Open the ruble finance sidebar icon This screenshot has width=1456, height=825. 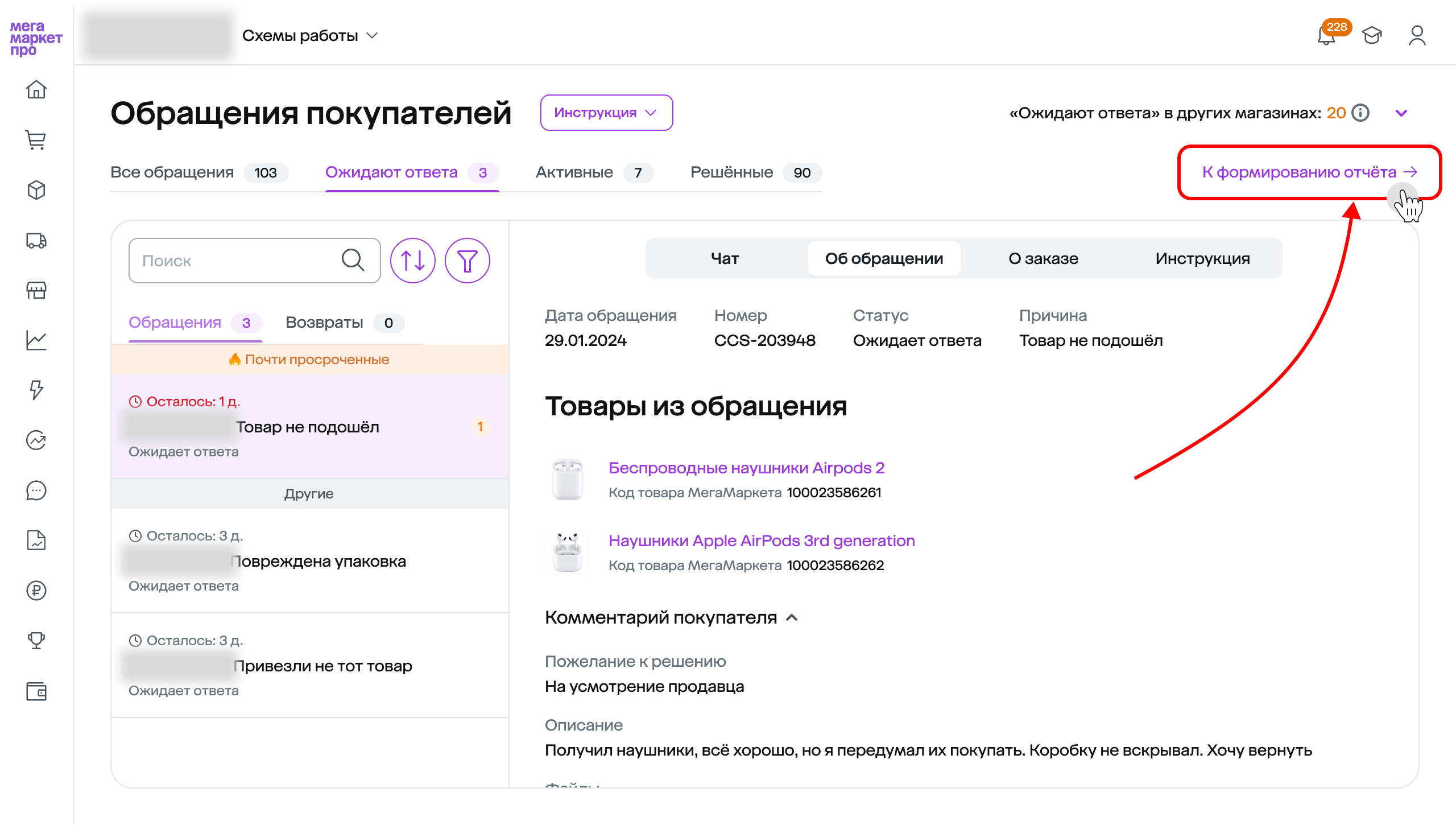tap(36, 591)
